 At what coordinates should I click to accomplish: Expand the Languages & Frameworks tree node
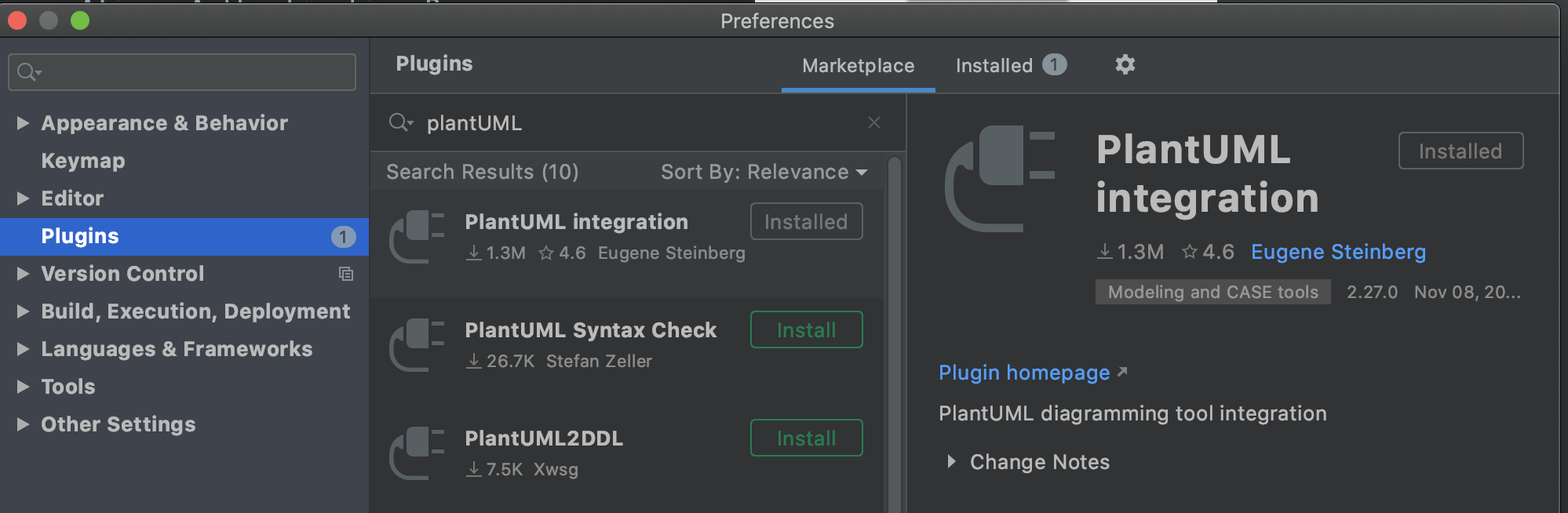[x=23, y=349]
